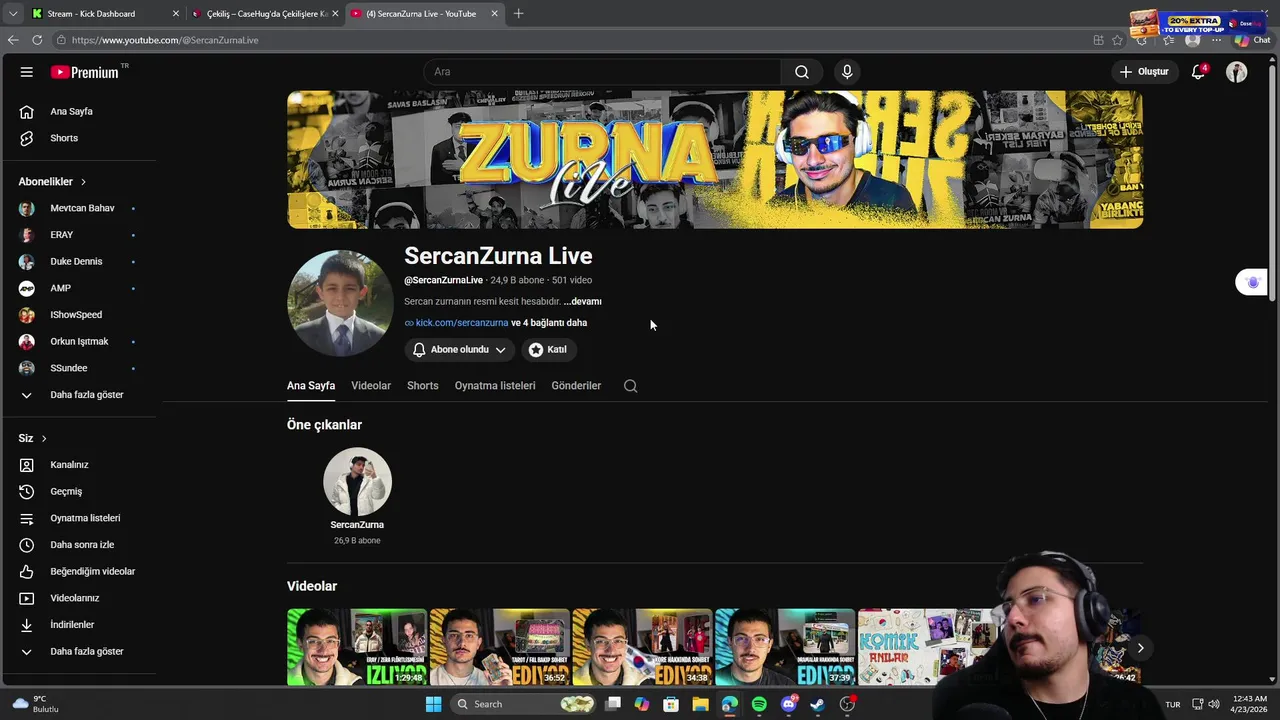Switch to the Videolar tab
Viewport: 1280px width, 720px height.
click(x=371, y=385)
